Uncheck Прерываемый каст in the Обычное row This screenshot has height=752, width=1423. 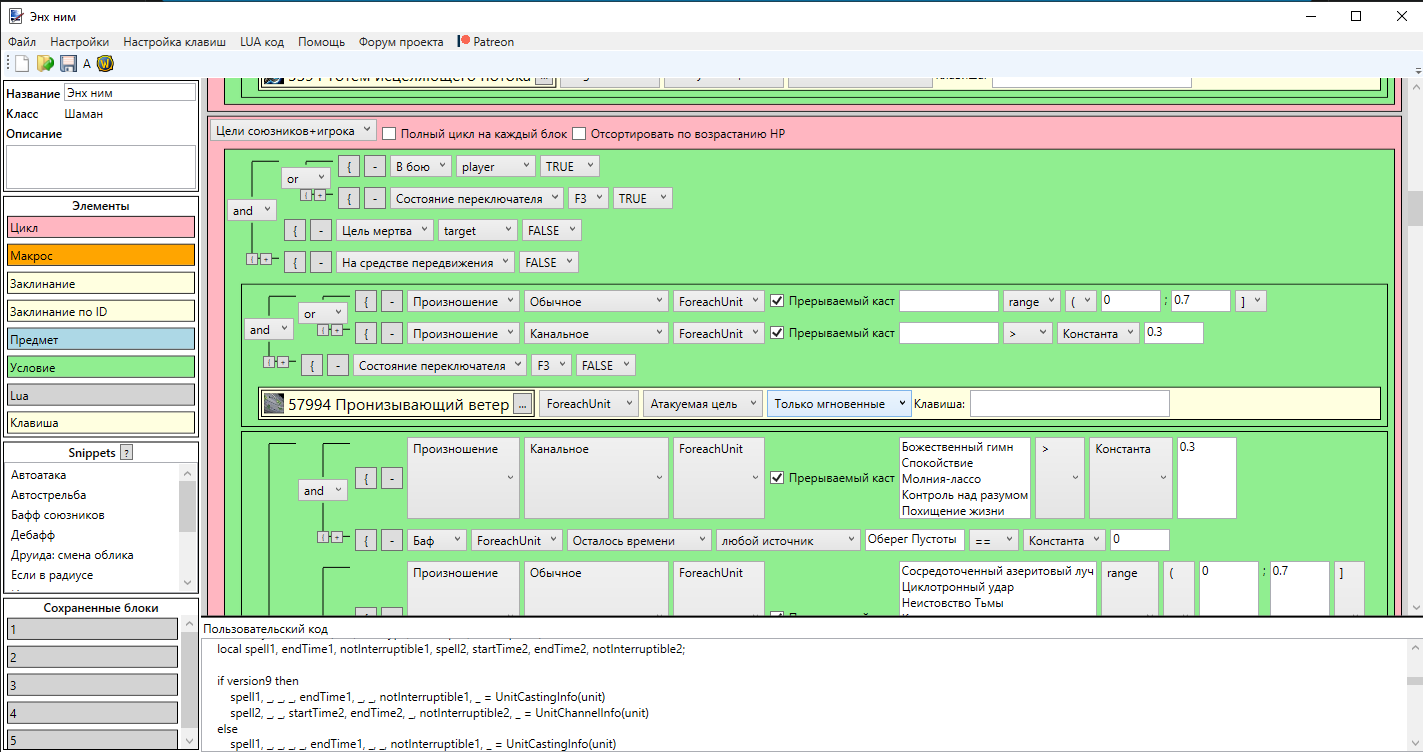pos(777,301)
